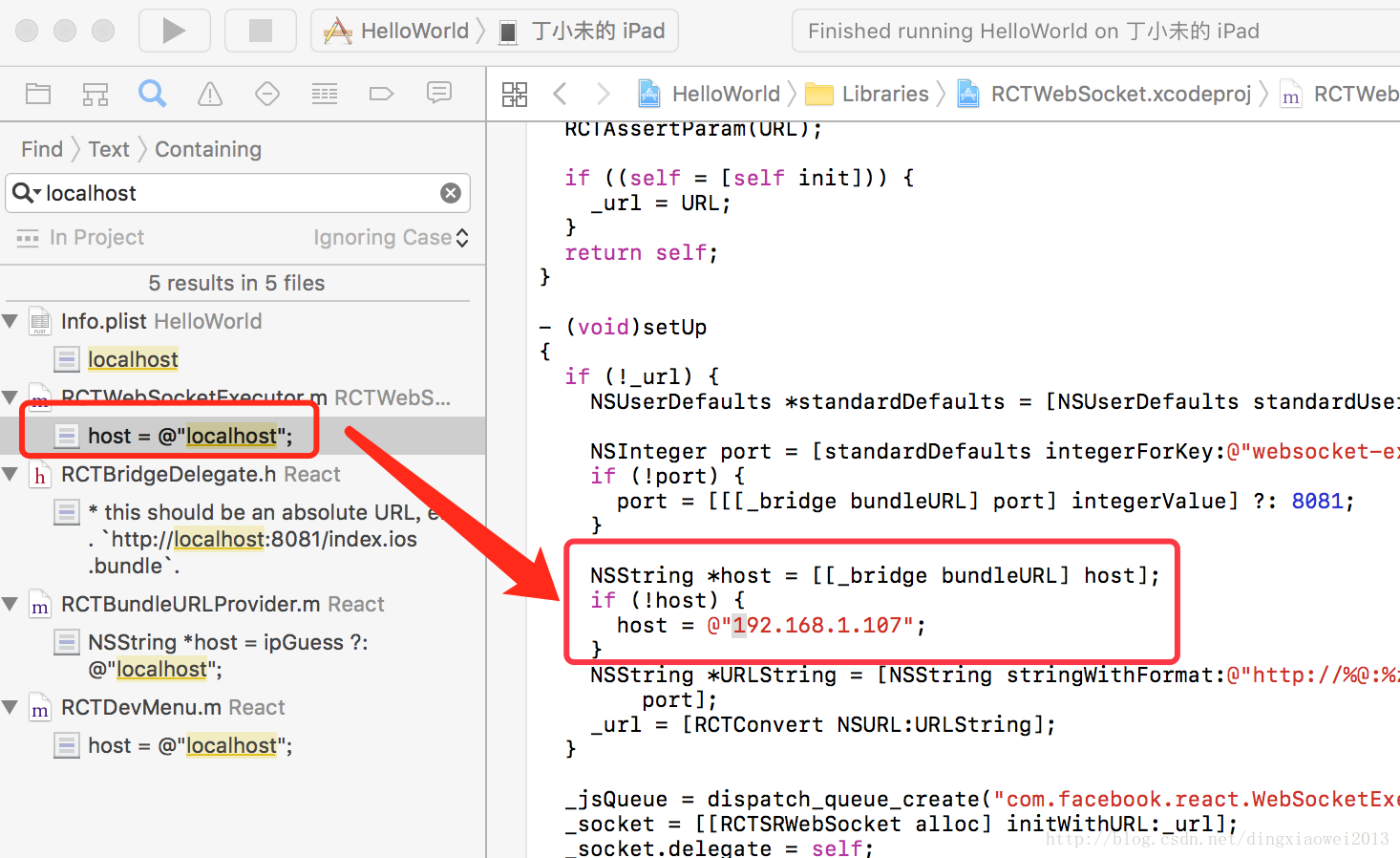Click the 8081 port number in code
Viewport: 1400px width, 858px height.
coord(1317,501)
